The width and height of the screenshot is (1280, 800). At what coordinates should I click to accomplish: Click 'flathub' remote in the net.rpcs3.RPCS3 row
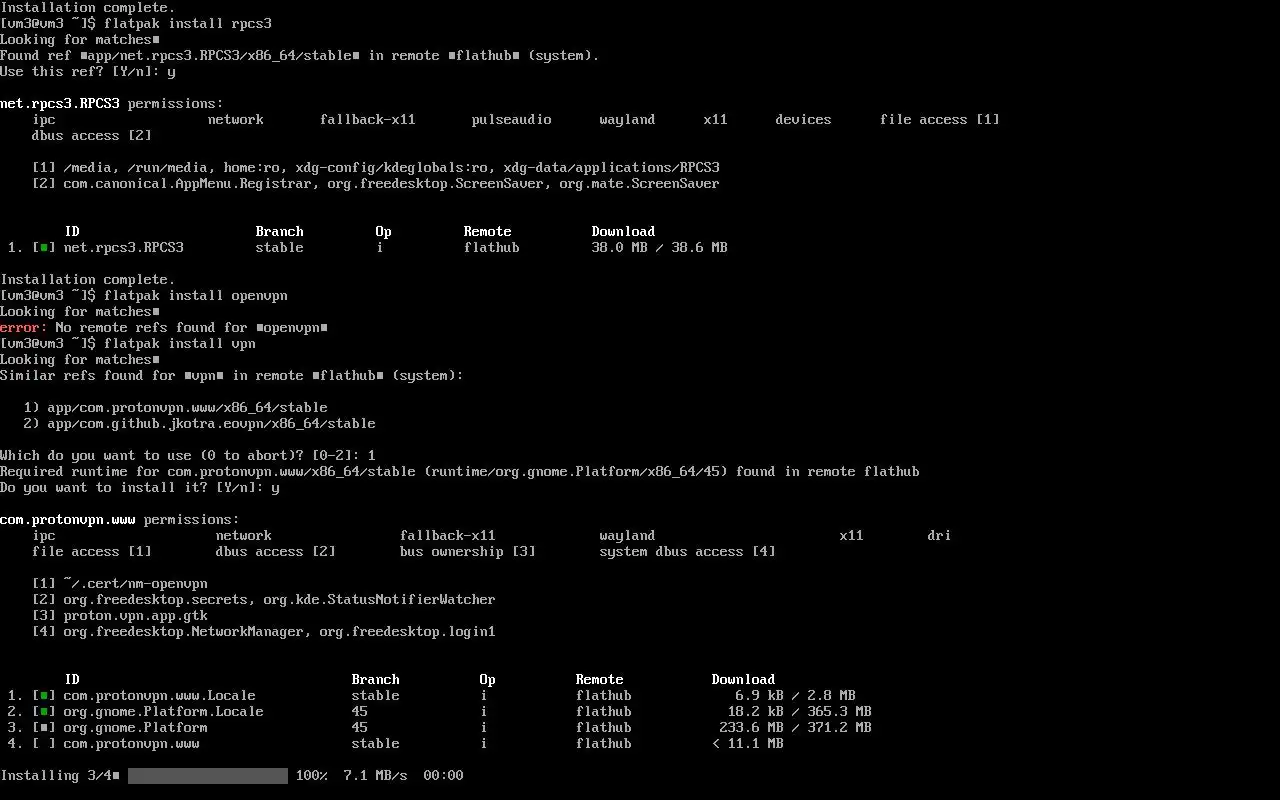pyautogui.click(x=492, y=248)
